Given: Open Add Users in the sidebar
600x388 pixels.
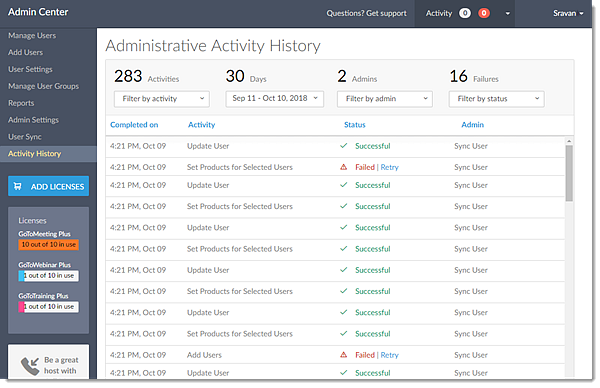Looking at the screenshot, I should tap(26, 52).
